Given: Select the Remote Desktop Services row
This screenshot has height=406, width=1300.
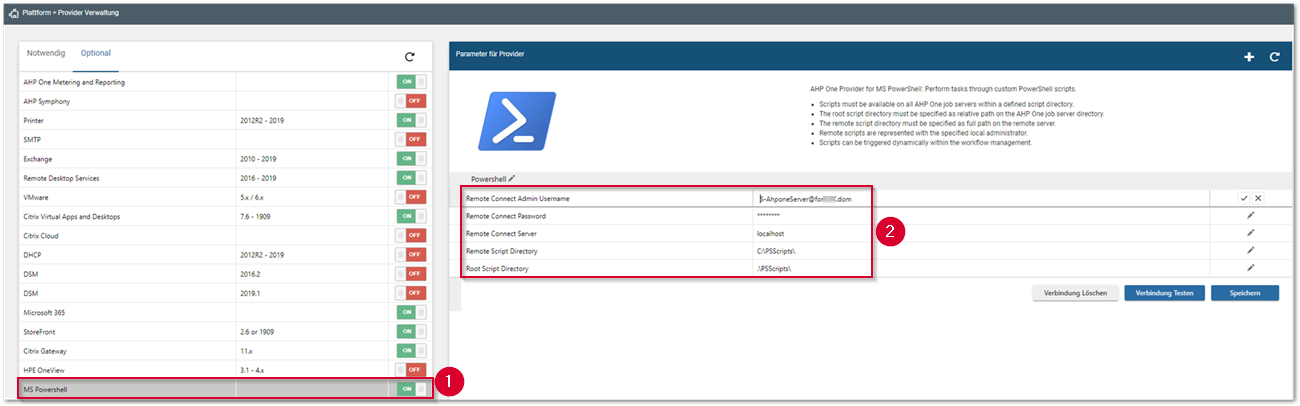Looking at the screenshot, I should (x=227, y=178).
